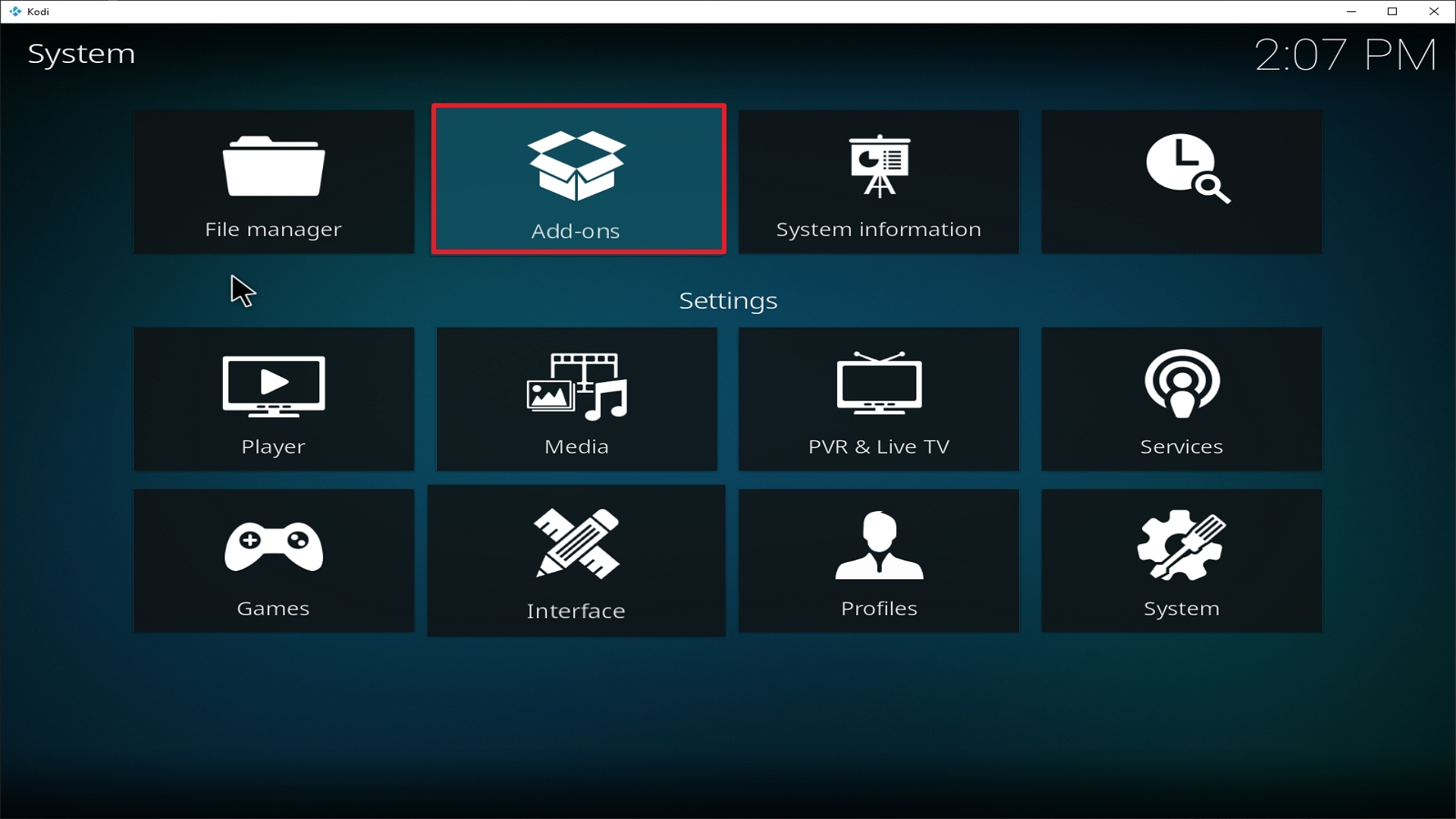This screenshot has width=1456, height=819.
Task: Click the Settings section label
Action: pos(728,301)
